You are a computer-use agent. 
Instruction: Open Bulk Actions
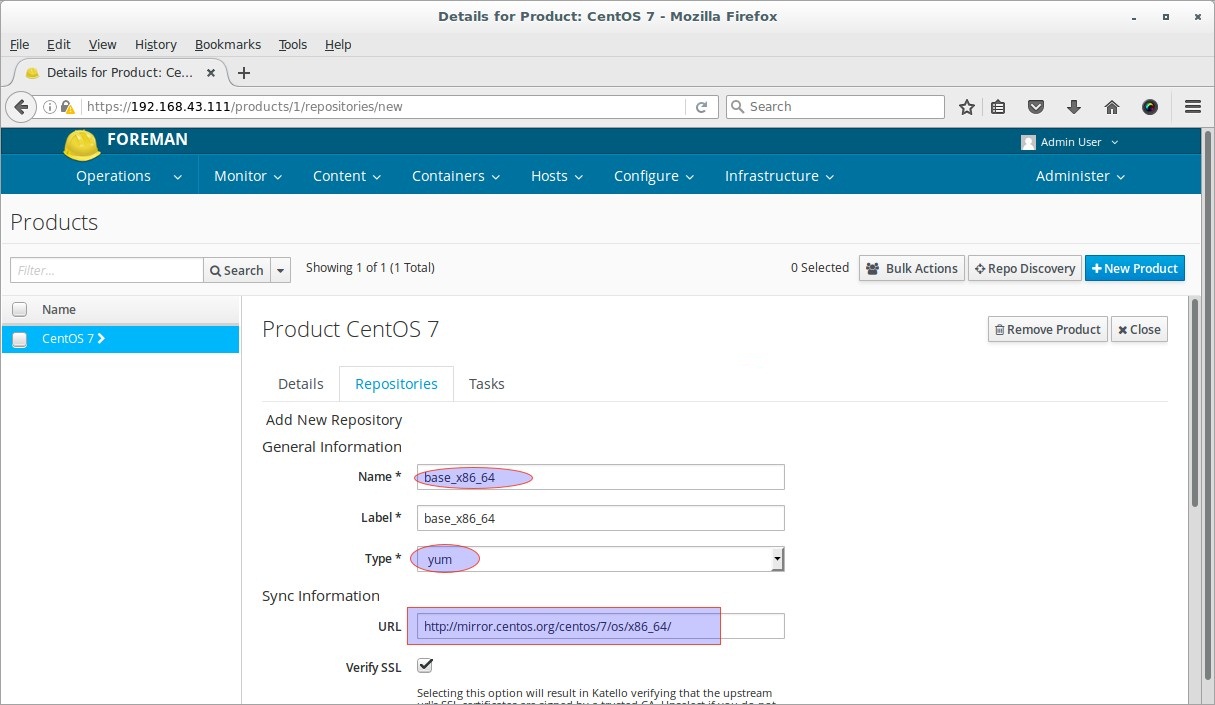point(912,268)
